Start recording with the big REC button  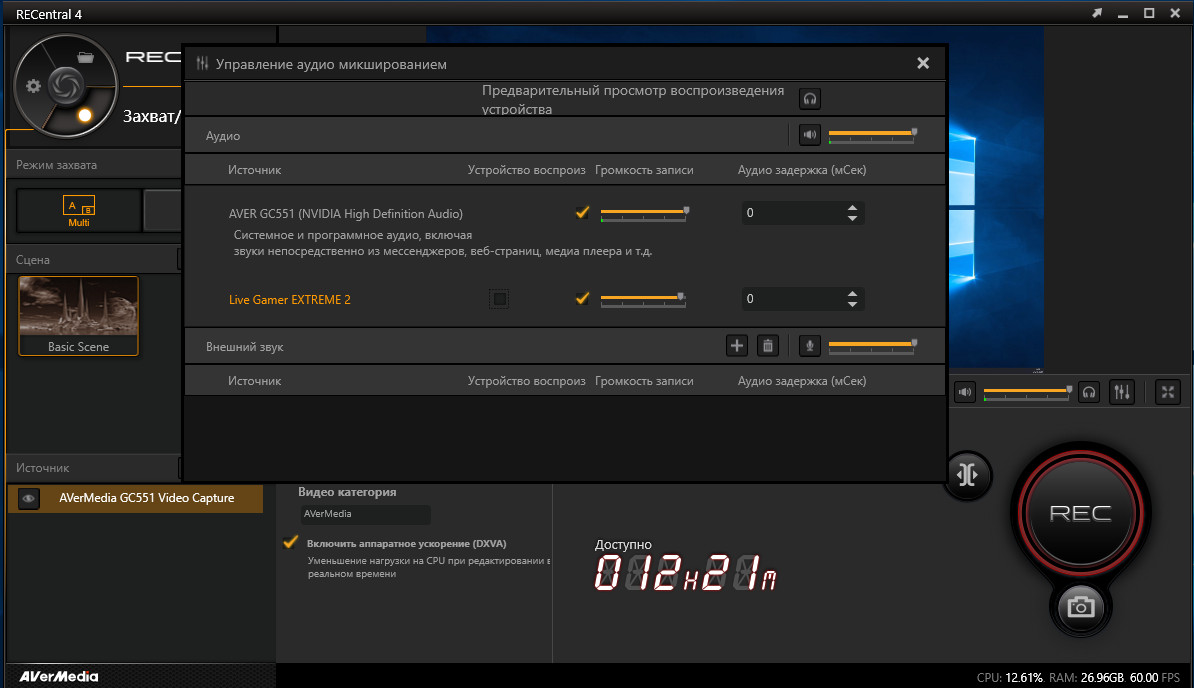point(1081,513)
